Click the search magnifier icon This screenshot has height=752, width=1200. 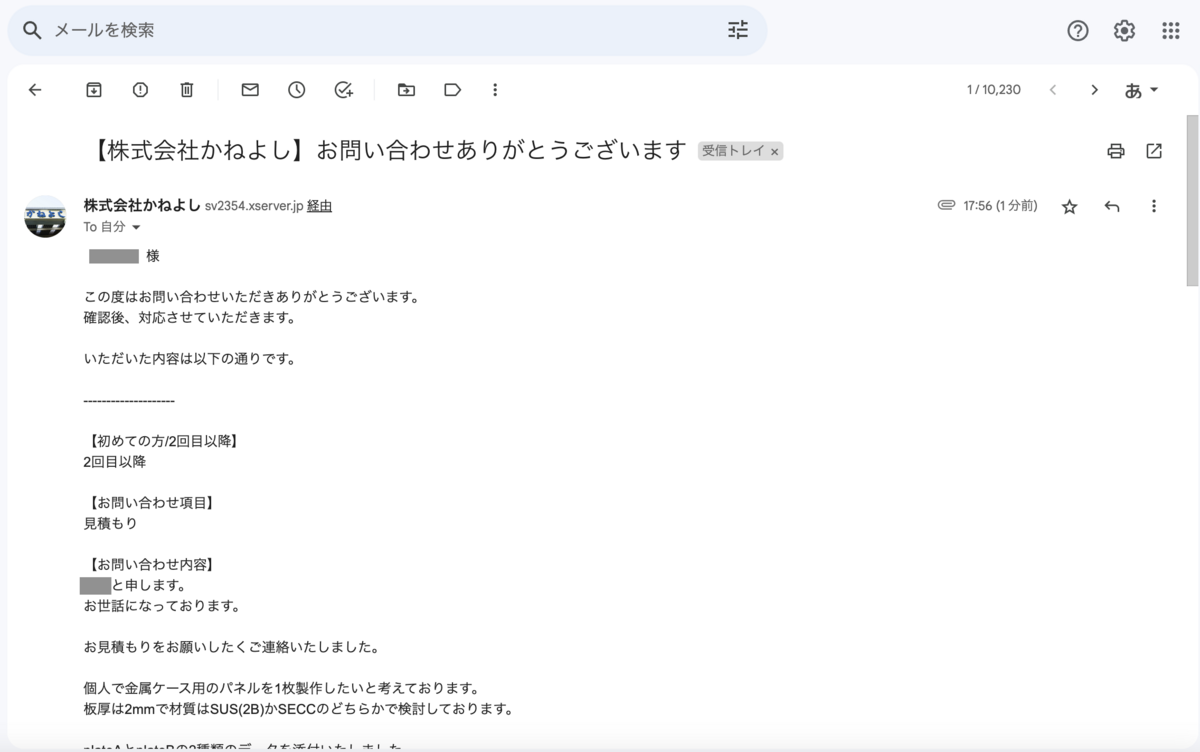(x=32, y=30)
